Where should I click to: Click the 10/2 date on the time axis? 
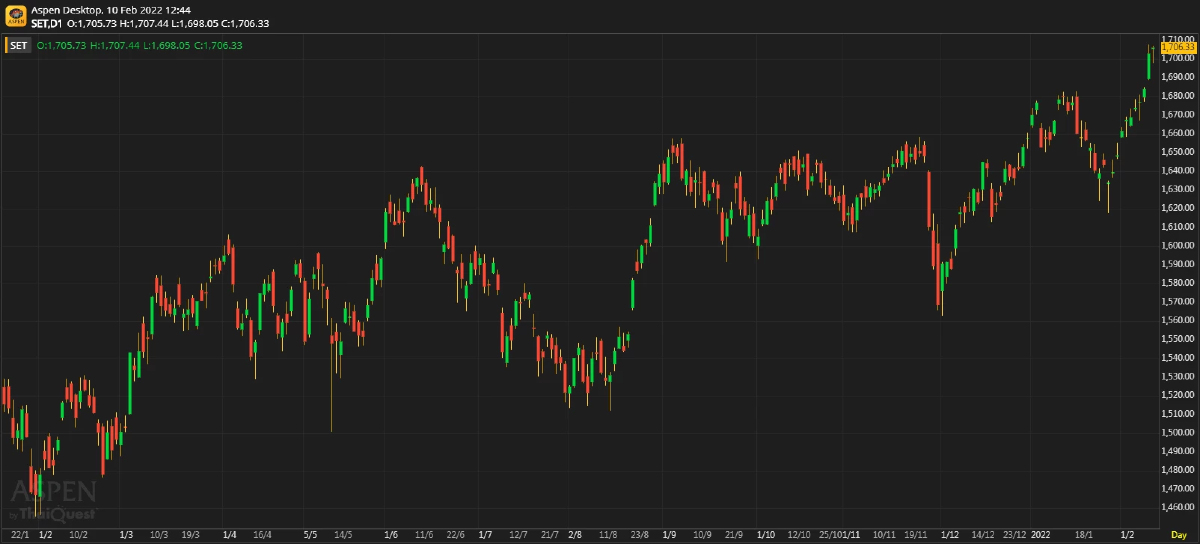tap(80, 535)
